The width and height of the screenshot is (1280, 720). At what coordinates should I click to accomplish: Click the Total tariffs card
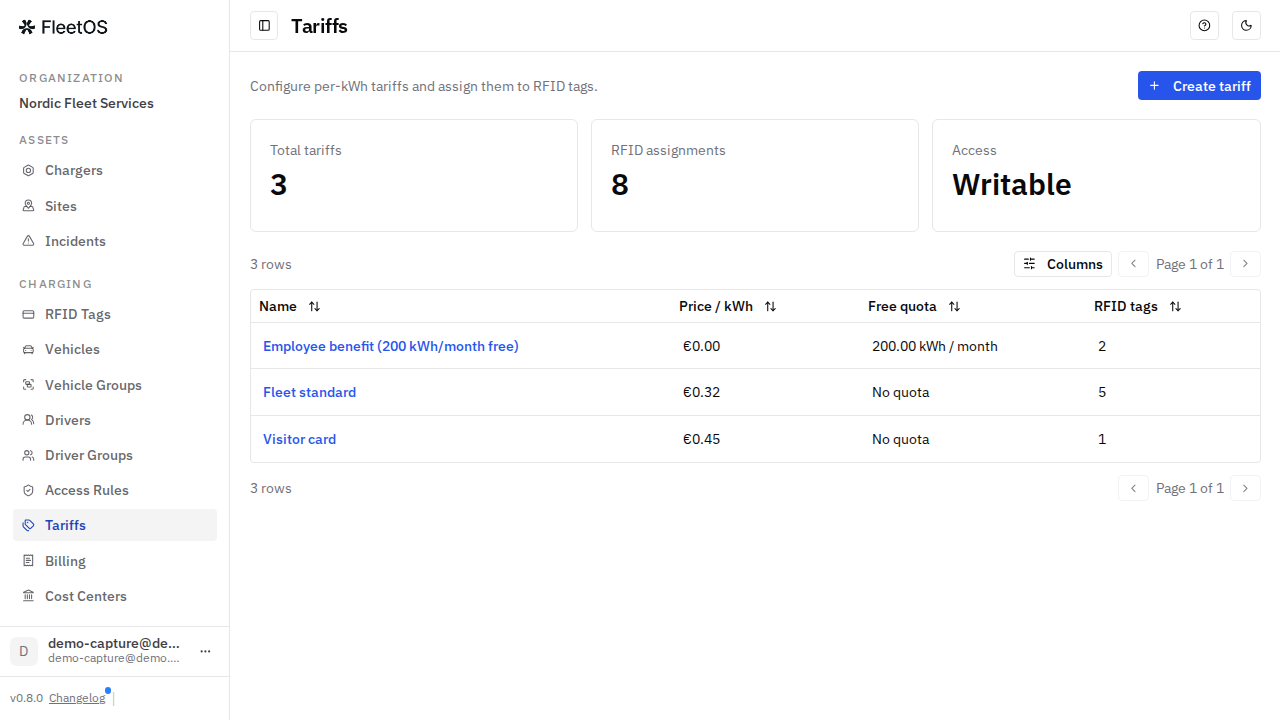[x=414, y=176]
